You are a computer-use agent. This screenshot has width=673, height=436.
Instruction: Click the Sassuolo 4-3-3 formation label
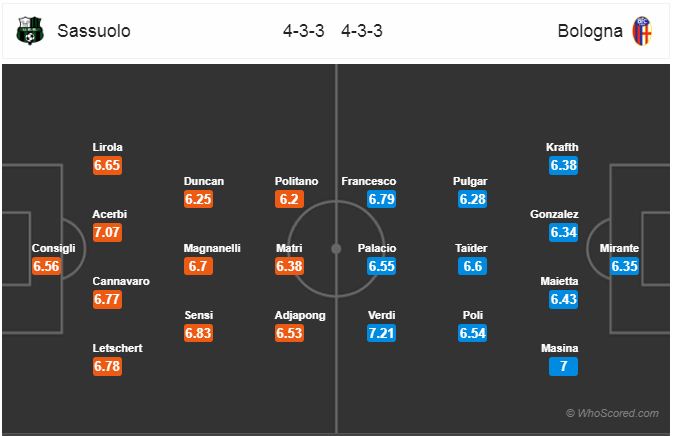[x=303, y=31]
